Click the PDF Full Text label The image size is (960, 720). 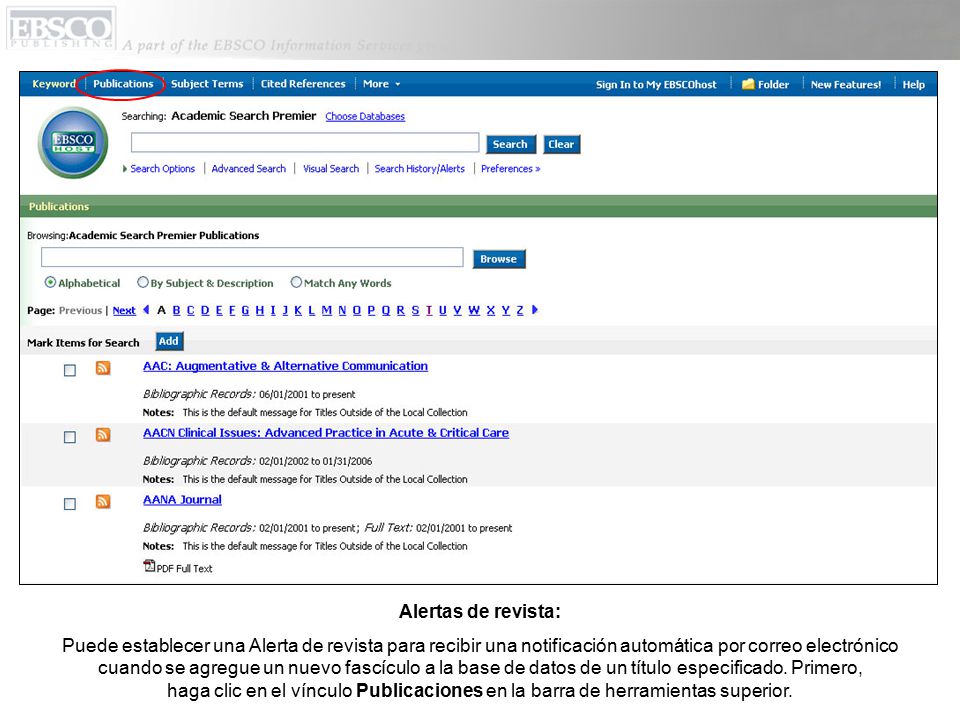[x=184, y=569]
